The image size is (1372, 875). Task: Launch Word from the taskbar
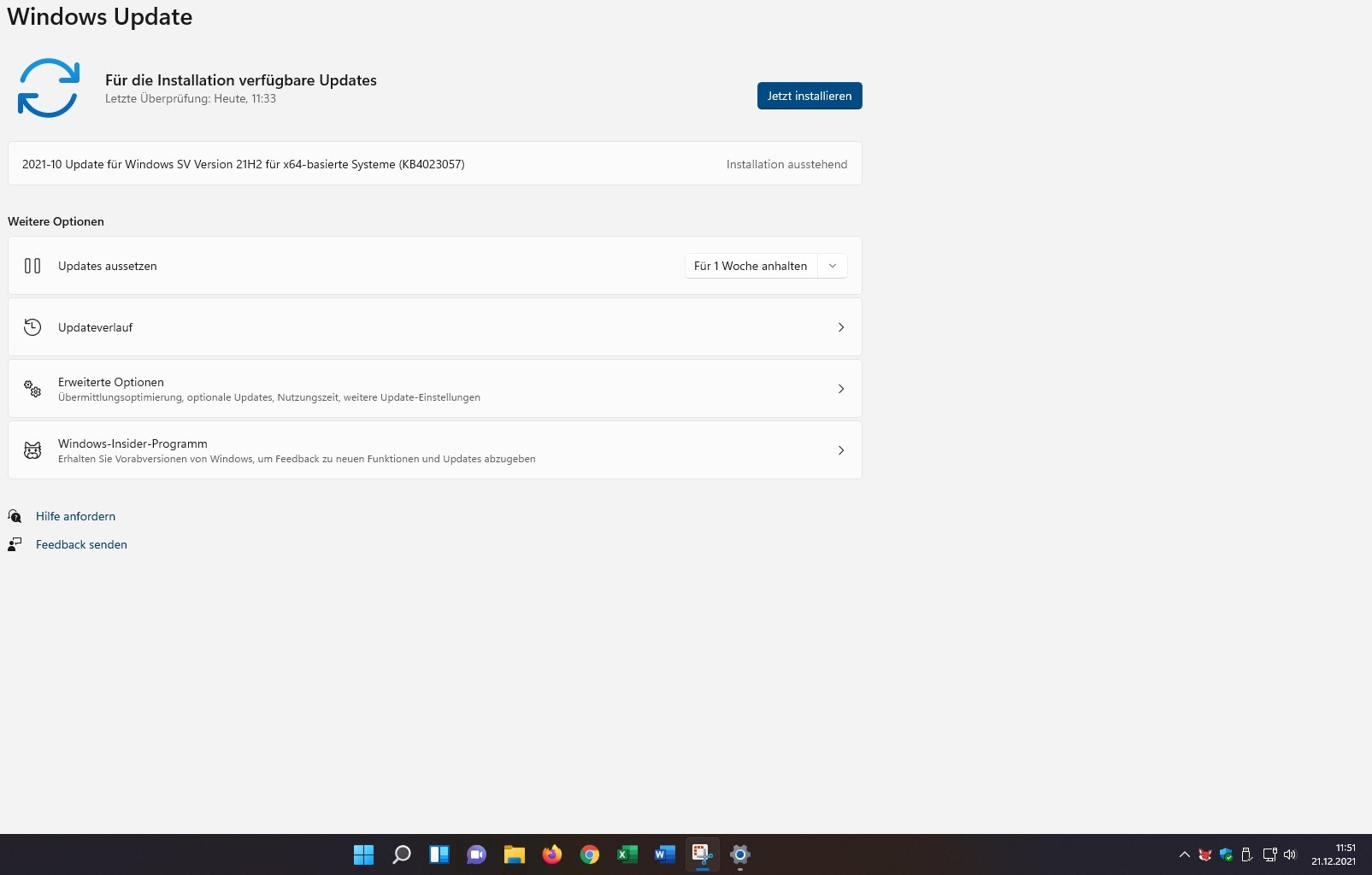point(665,854)
